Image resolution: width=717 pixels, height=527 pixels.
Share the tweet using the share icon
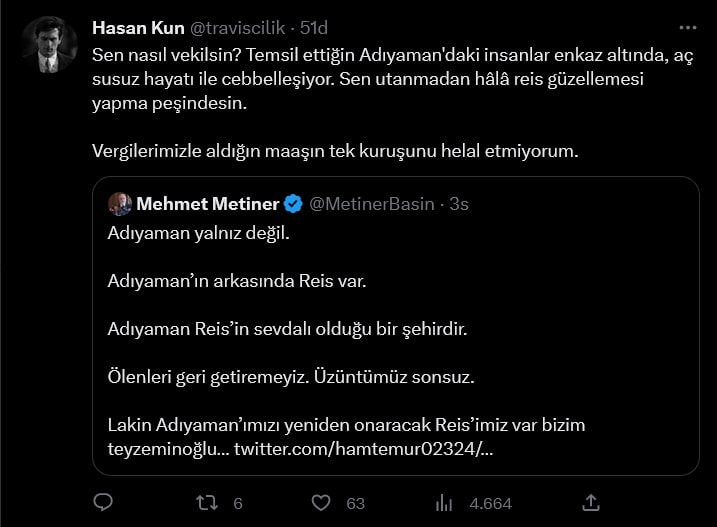[590, 503]
